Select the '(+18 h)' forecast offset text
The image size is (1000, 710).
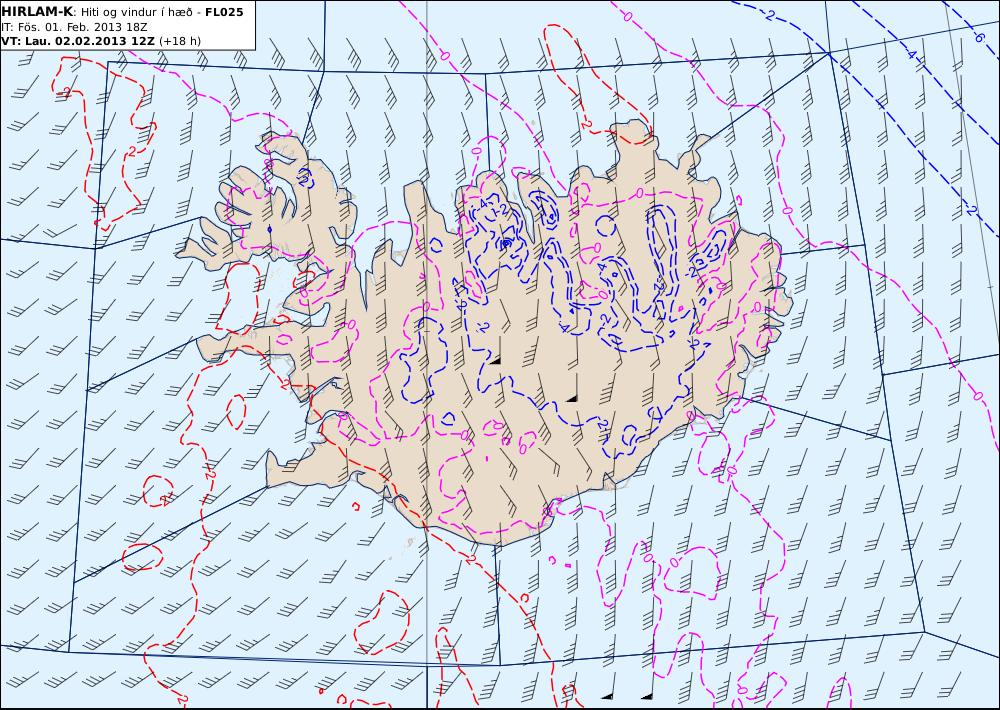180,41
